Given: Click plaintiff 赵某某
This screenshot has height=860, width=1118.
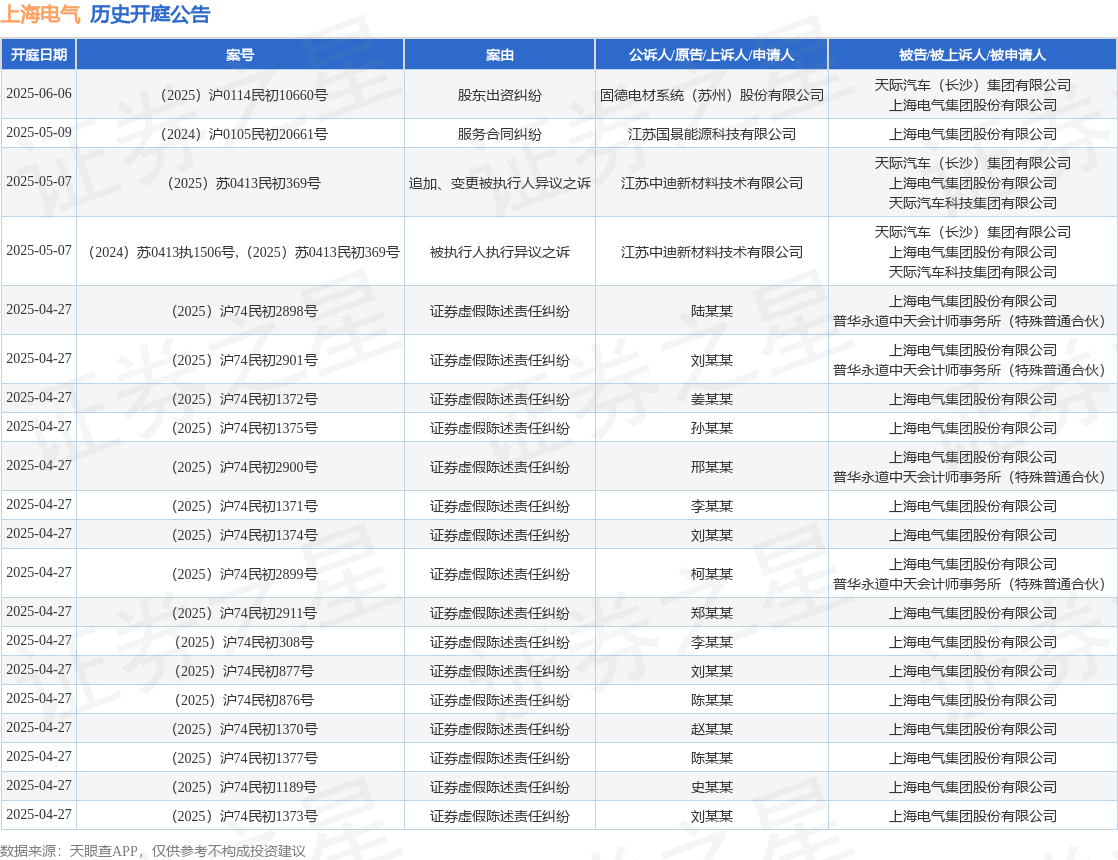Looking at the screenshot, I should pos(712,730).
